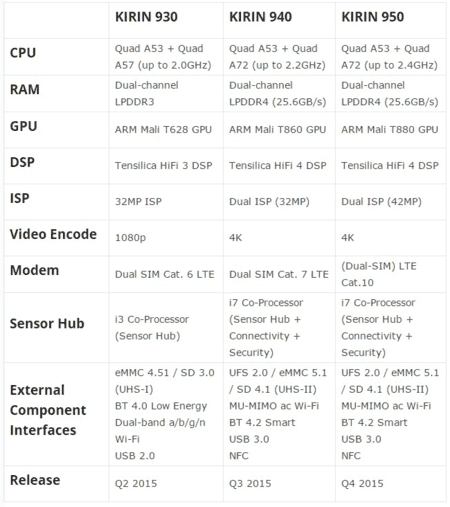Select the ISP row label
The image size is (450, 507).
click(x=19, y=198)
